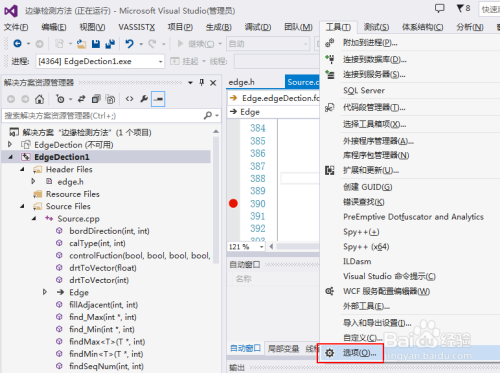Expand the Edge class node
This screenshot has height=373, width=500.
pos(45,292)
